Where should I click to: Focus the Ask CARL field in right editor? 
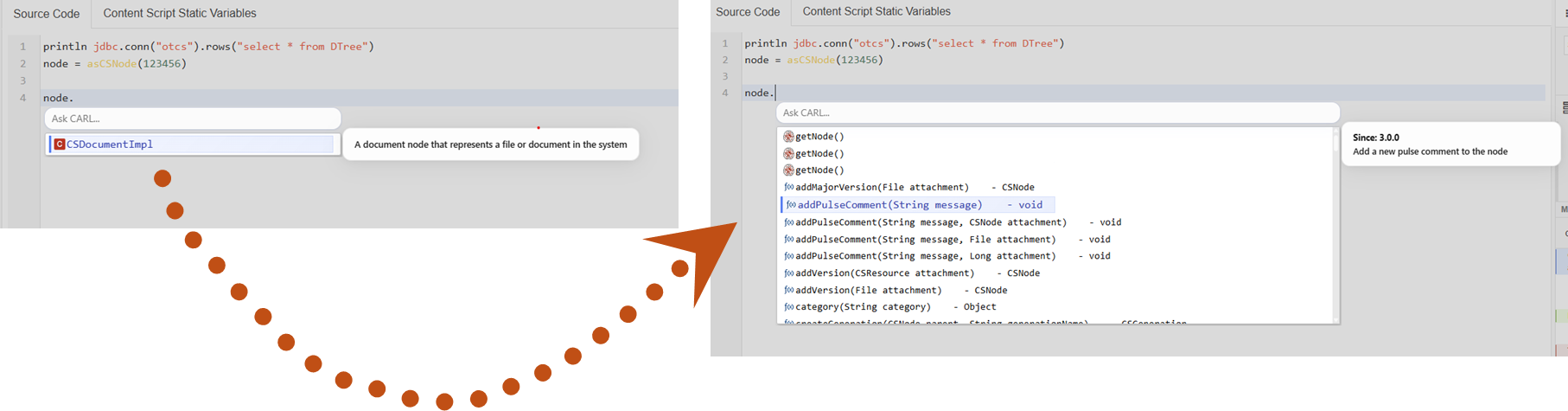1057,112
